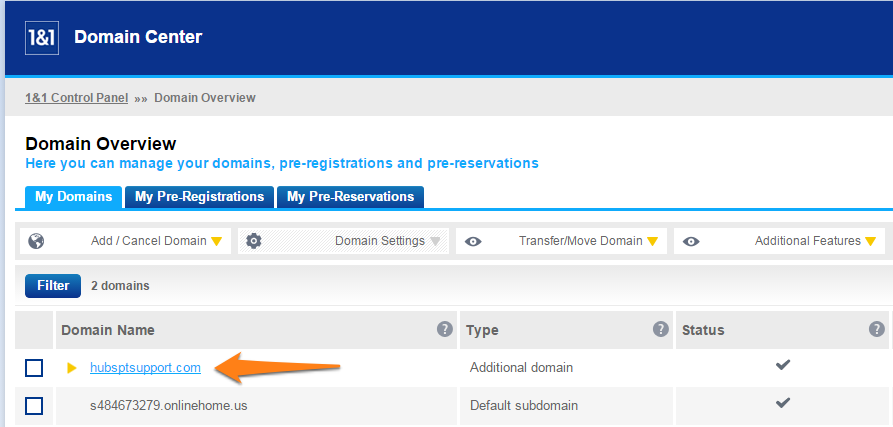This screenshot has width=893, height=427.
Task: Switch to the My Pre-Reservations tab
Action: click(350, 197)
